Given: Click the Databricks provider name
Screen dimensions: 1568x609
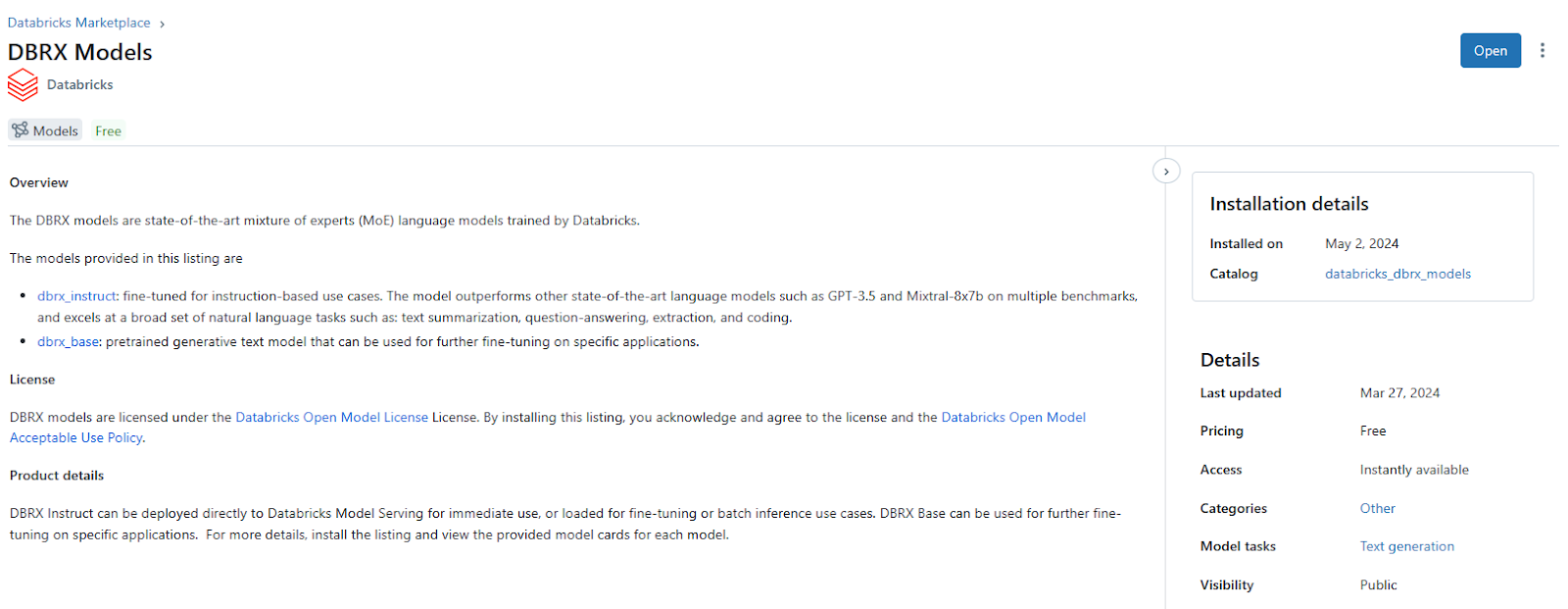Looking at the screenshot, I should click(80, 85).
